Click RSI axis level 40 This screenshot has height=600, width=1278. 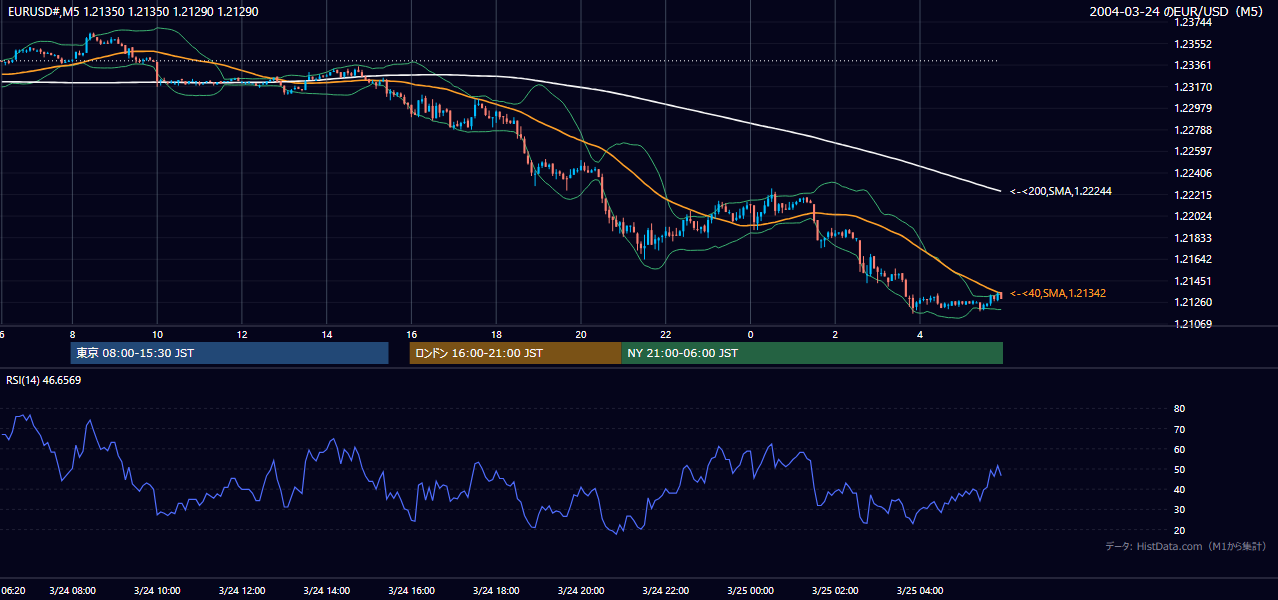pyautogui.click(x=1179, y=489)
